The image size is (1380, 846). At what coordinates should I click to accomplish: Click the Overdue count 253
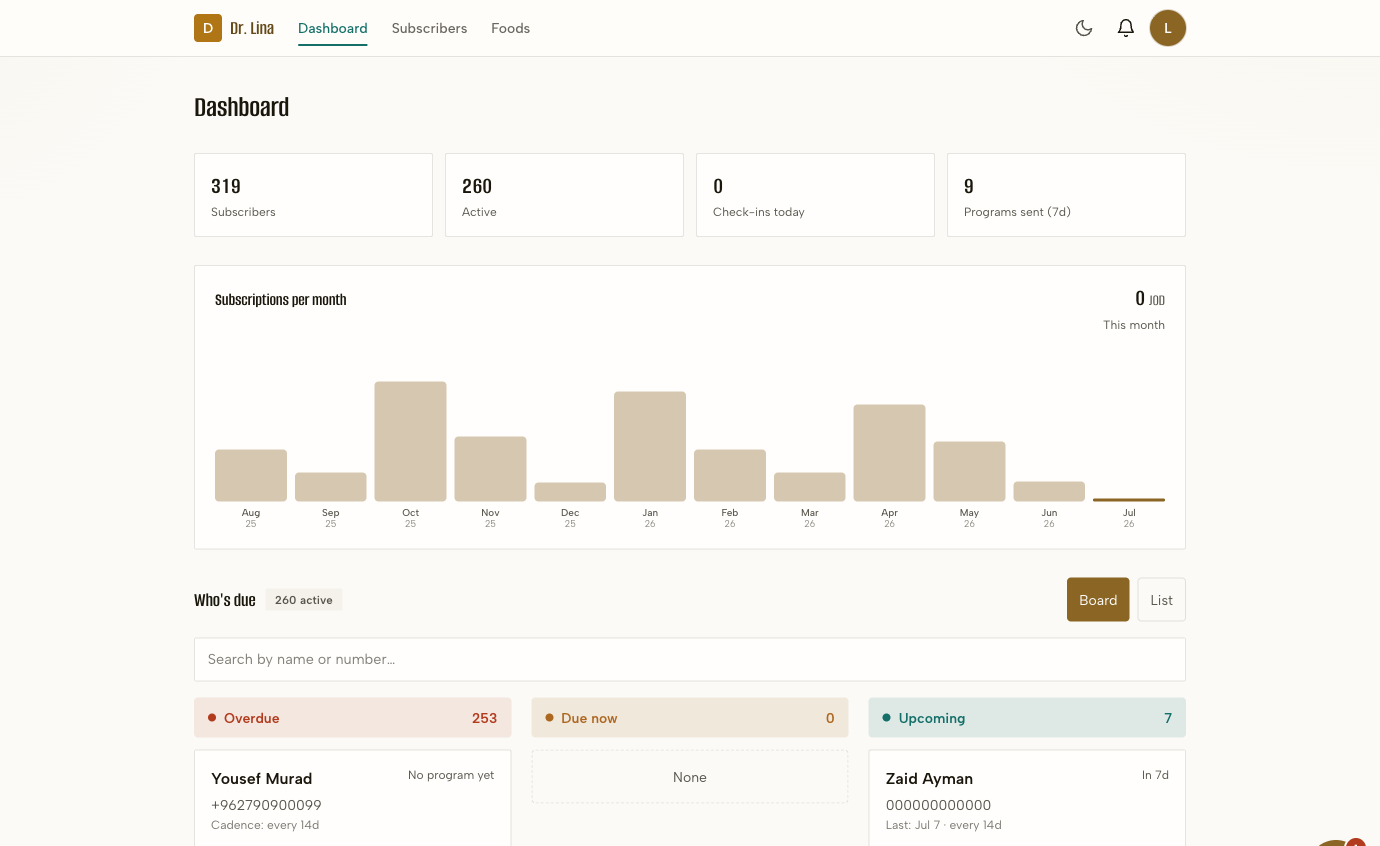tap(484, 718)
